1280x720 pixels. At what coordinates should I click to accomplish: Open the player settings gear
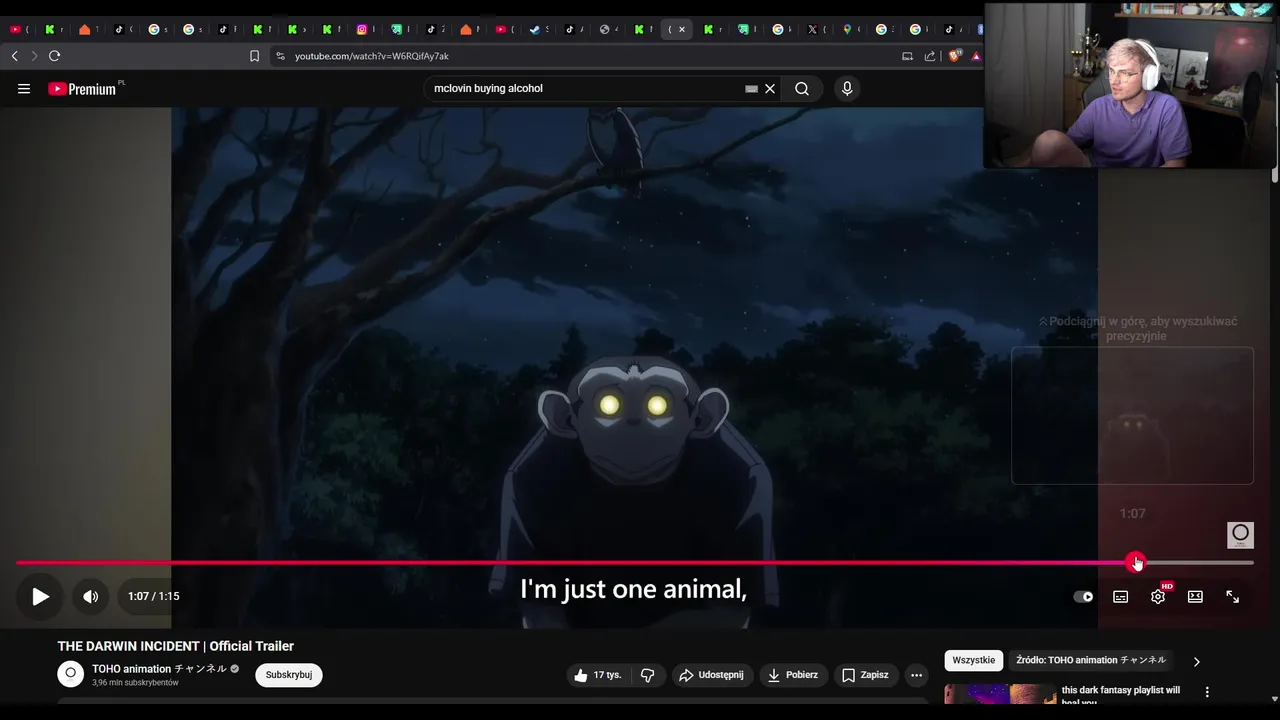click(x=1158, y=596)
